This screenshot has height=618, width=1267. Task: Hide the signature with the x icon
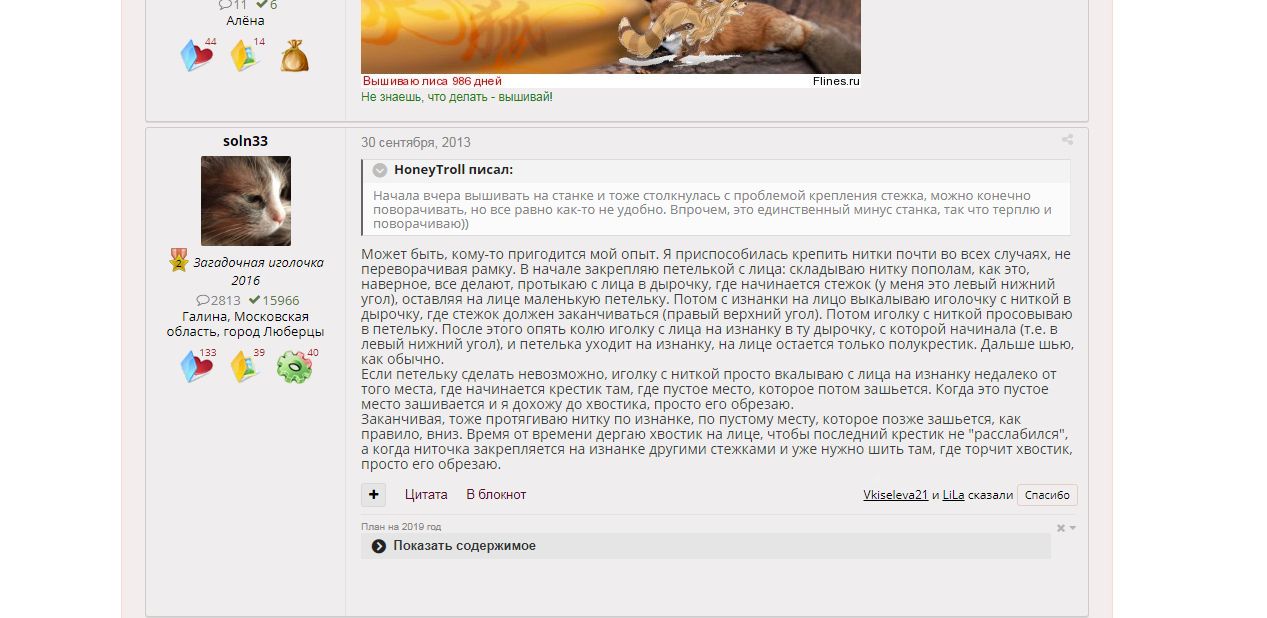tap(1061, 528)
